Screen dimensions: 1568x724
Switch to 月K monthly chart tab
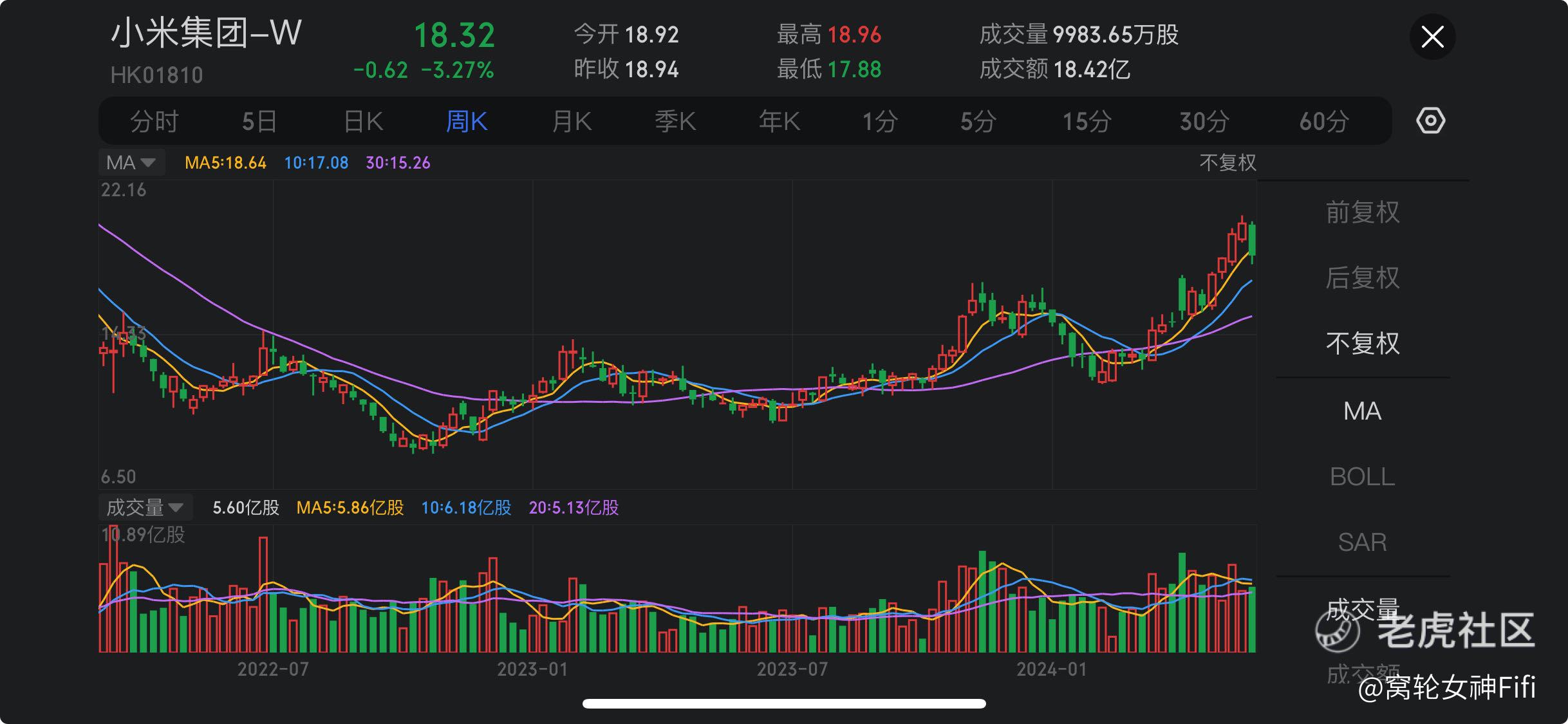pos(572,122)
